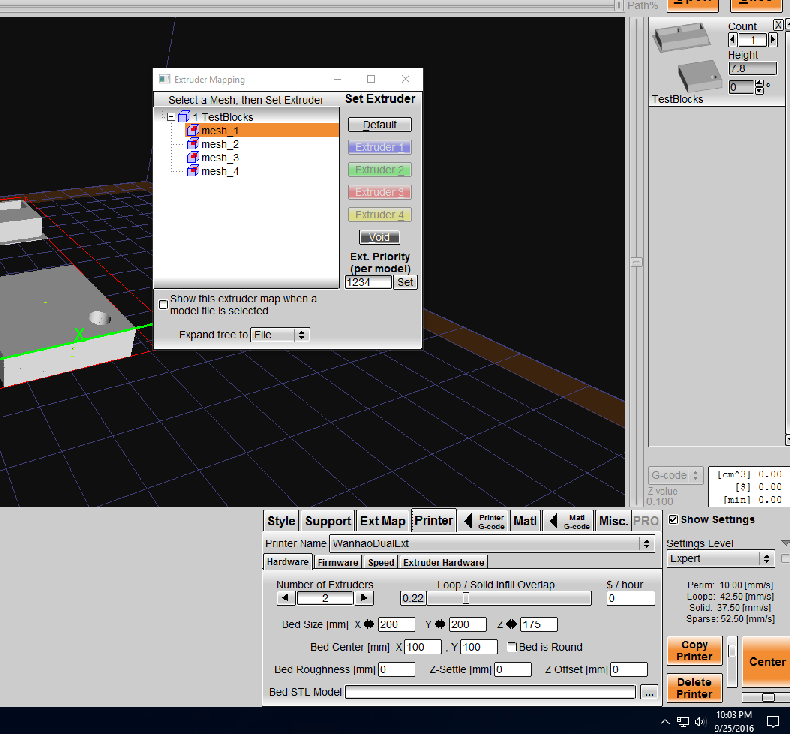Open the Expand tree to dropdown

[280, 335]
